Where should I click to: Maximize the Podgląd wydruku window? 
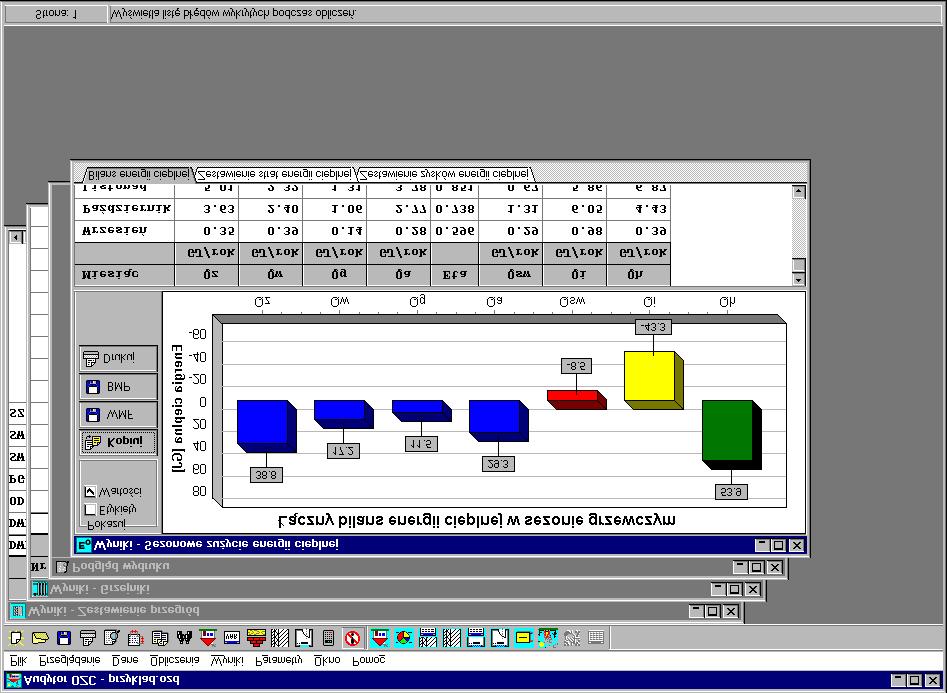[x=756, y=567]
